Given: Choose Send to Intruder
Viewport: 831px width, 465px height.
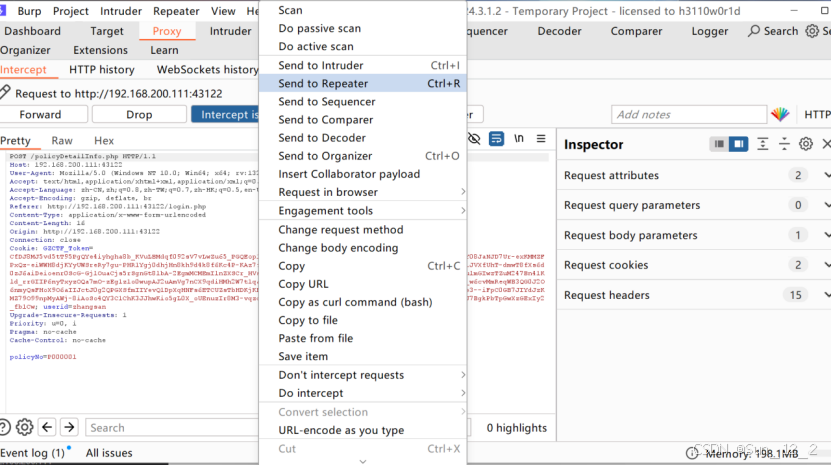Looking at the screenshot, I should click(x=363, y=65).
